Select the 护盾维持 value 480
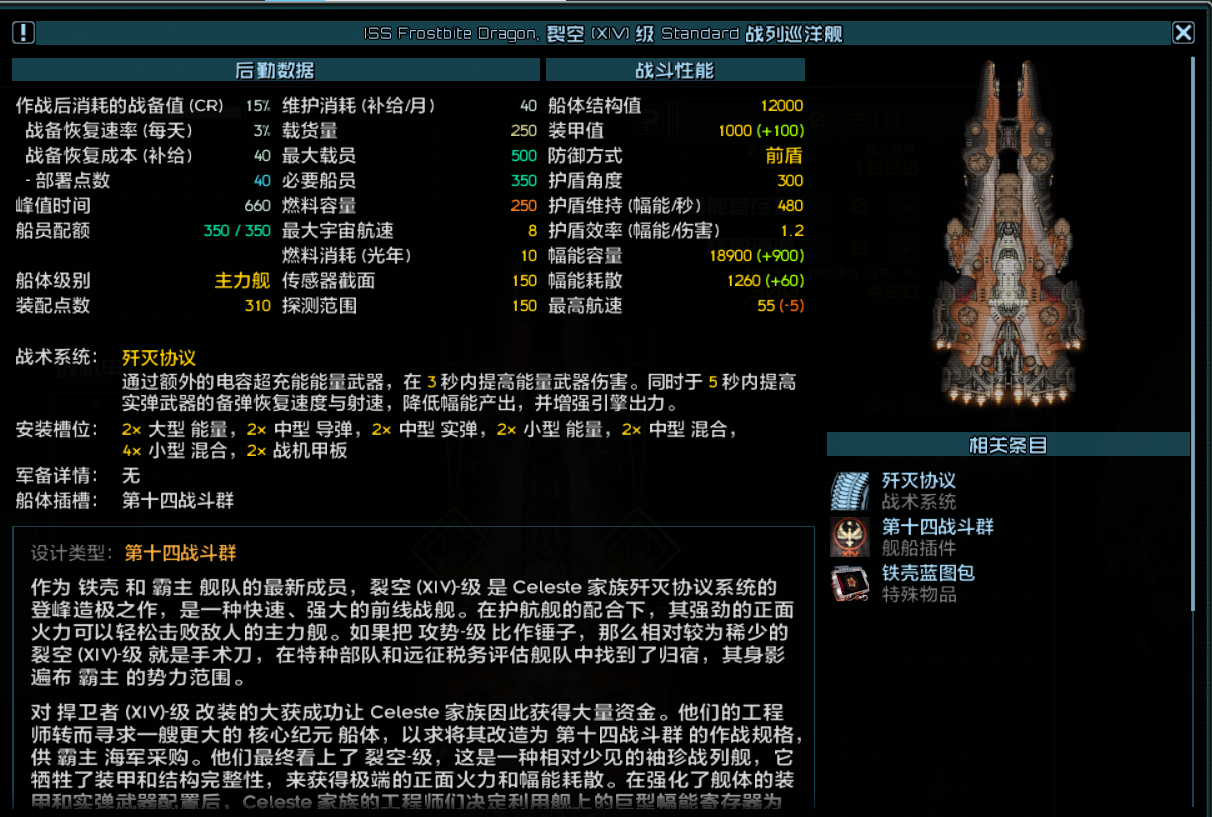 click(x=790, y=206)
